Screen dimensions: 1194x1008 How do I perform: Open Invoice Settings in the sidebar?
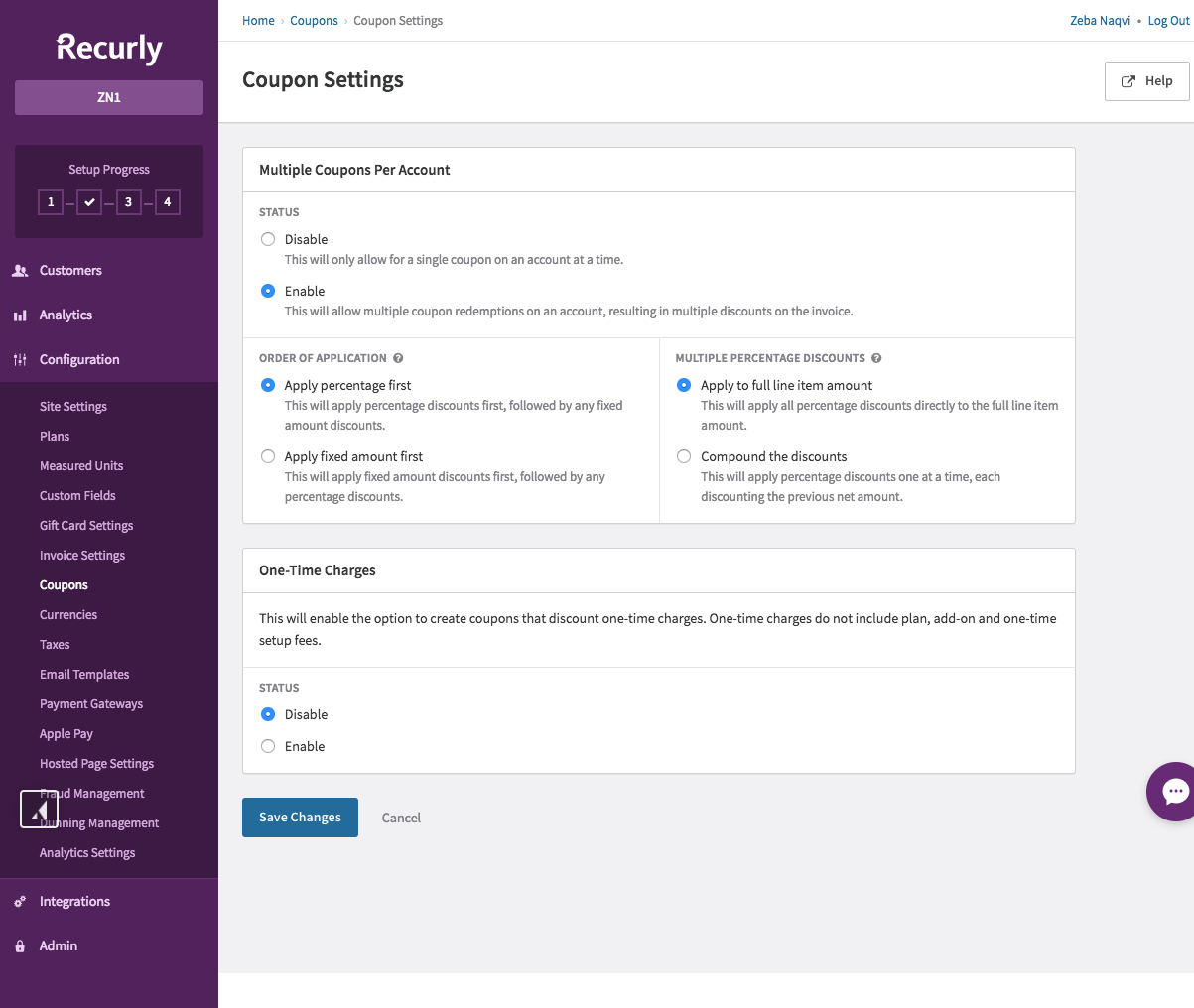click(x=82, y=556)
